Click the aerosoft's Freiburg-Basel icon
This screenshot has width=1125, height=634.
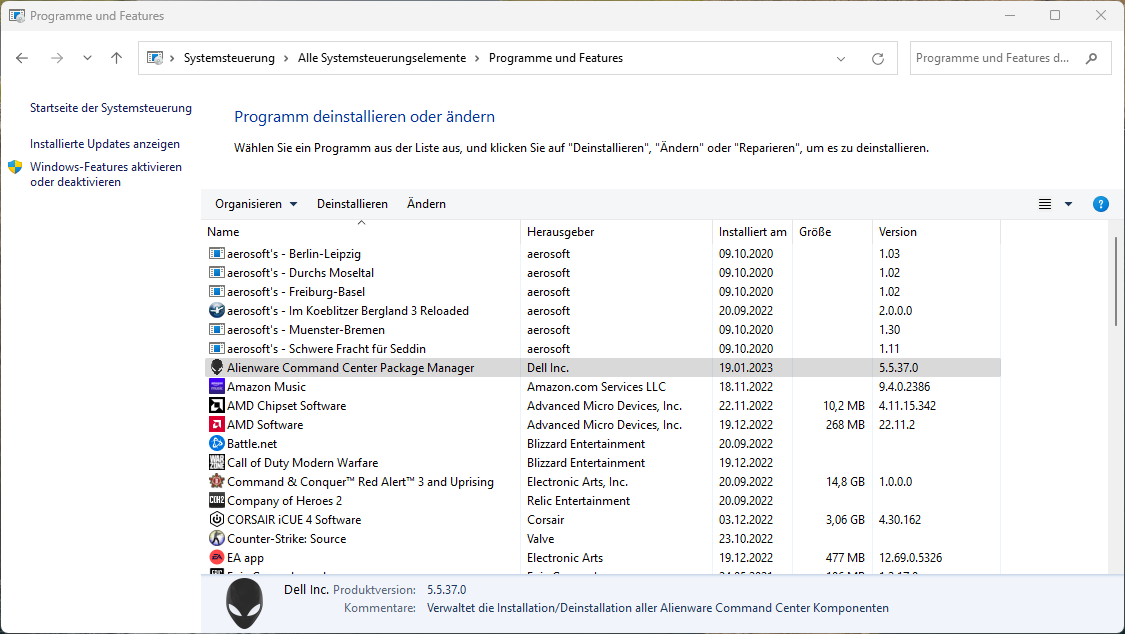click(216, 291)
